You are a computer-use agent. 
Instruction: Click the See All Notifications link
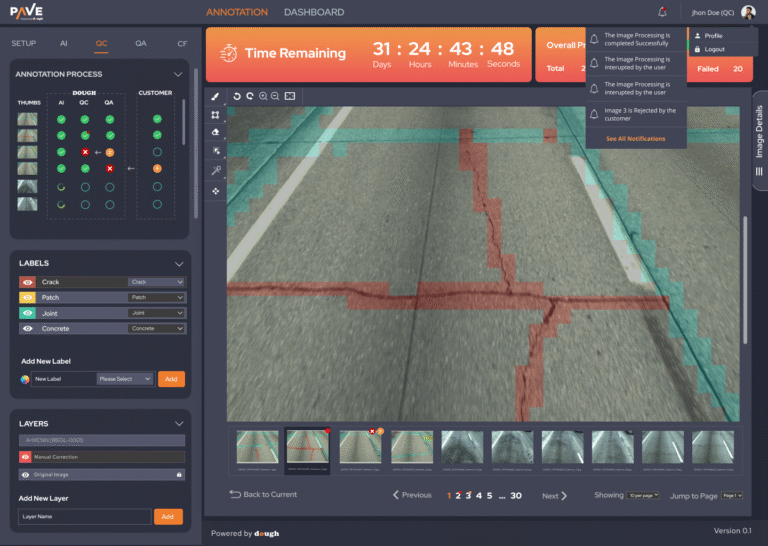pyautogui.click(x=635, y=139)
